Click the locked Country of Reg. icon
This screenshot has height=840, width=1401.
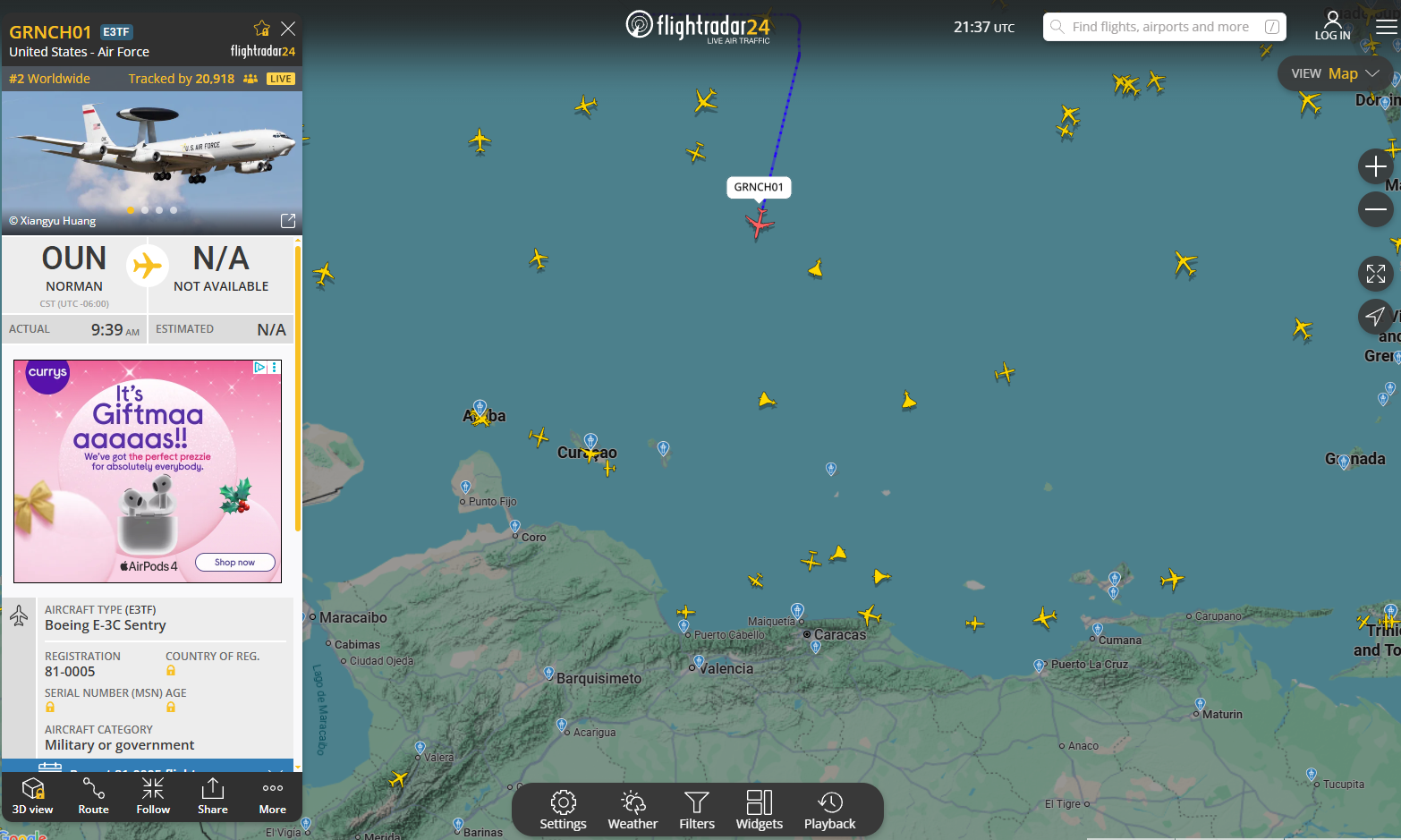pos(171,671)
